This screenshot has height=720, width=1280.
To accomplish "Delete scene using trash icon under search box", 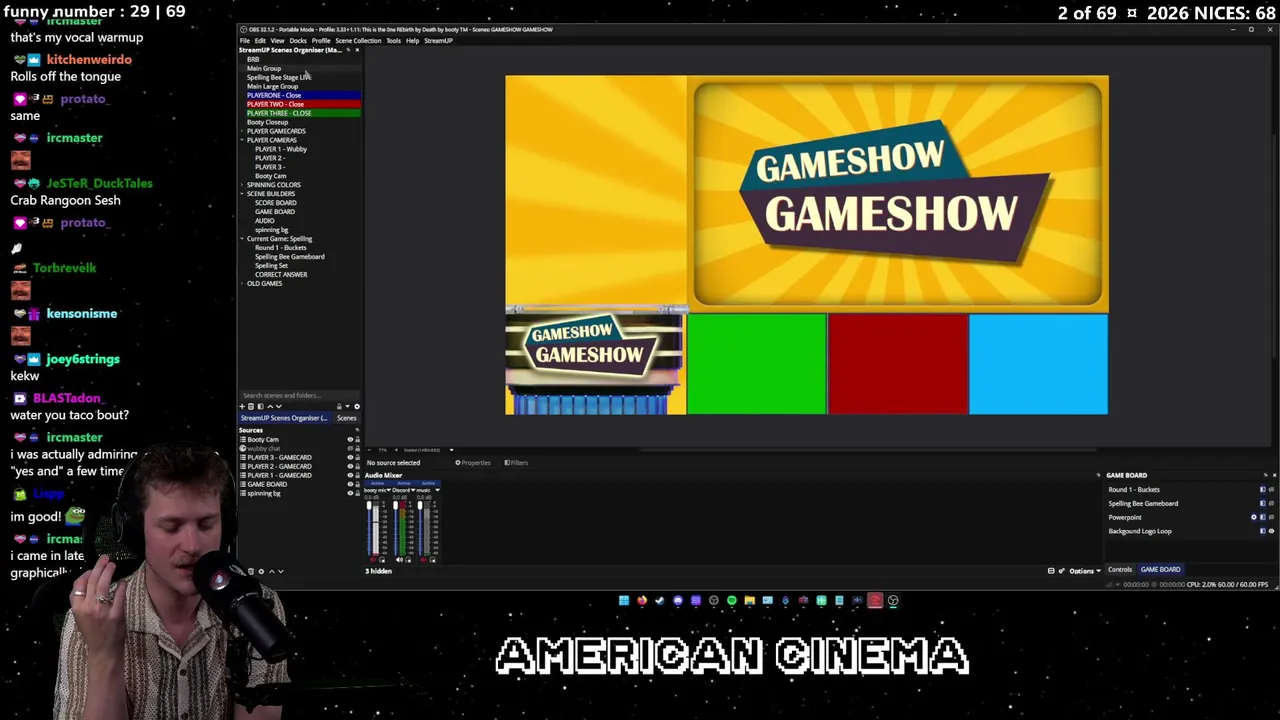I will 251,407.
